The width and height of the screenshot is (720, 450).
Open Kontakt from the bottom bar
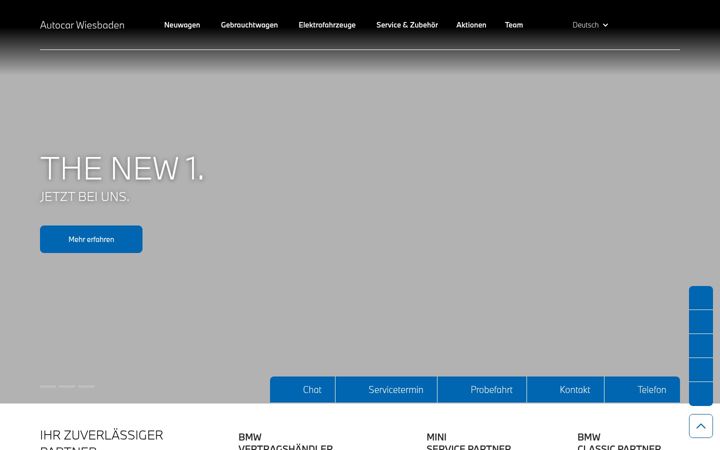coord(566,390)
